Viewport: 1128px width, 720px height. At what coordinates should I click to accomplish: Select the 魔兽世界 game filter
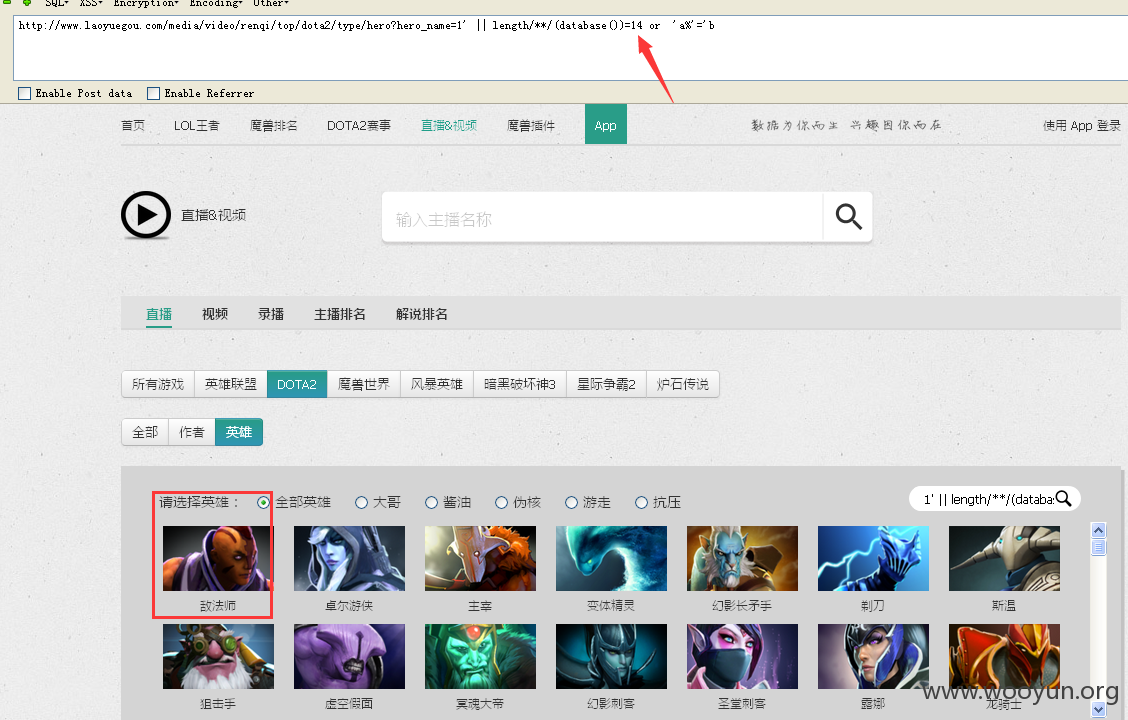364,384
